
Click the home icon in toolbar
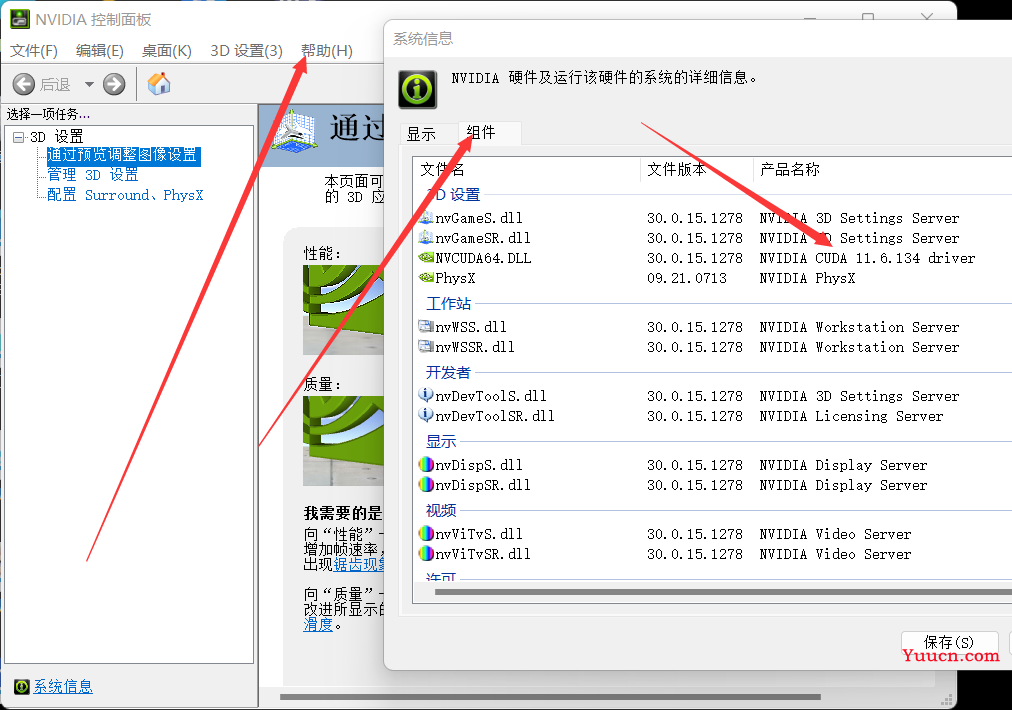(159, 84)
